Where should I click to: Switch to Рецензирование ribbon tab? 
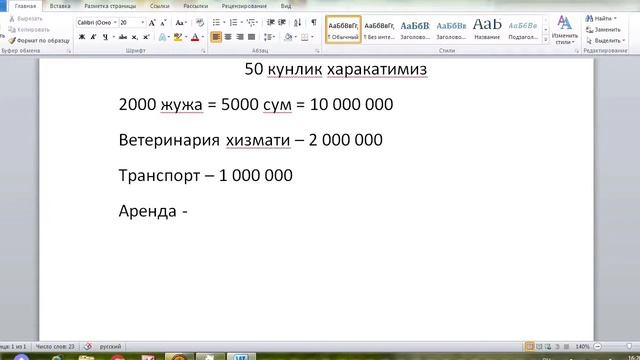click(244, 6)
